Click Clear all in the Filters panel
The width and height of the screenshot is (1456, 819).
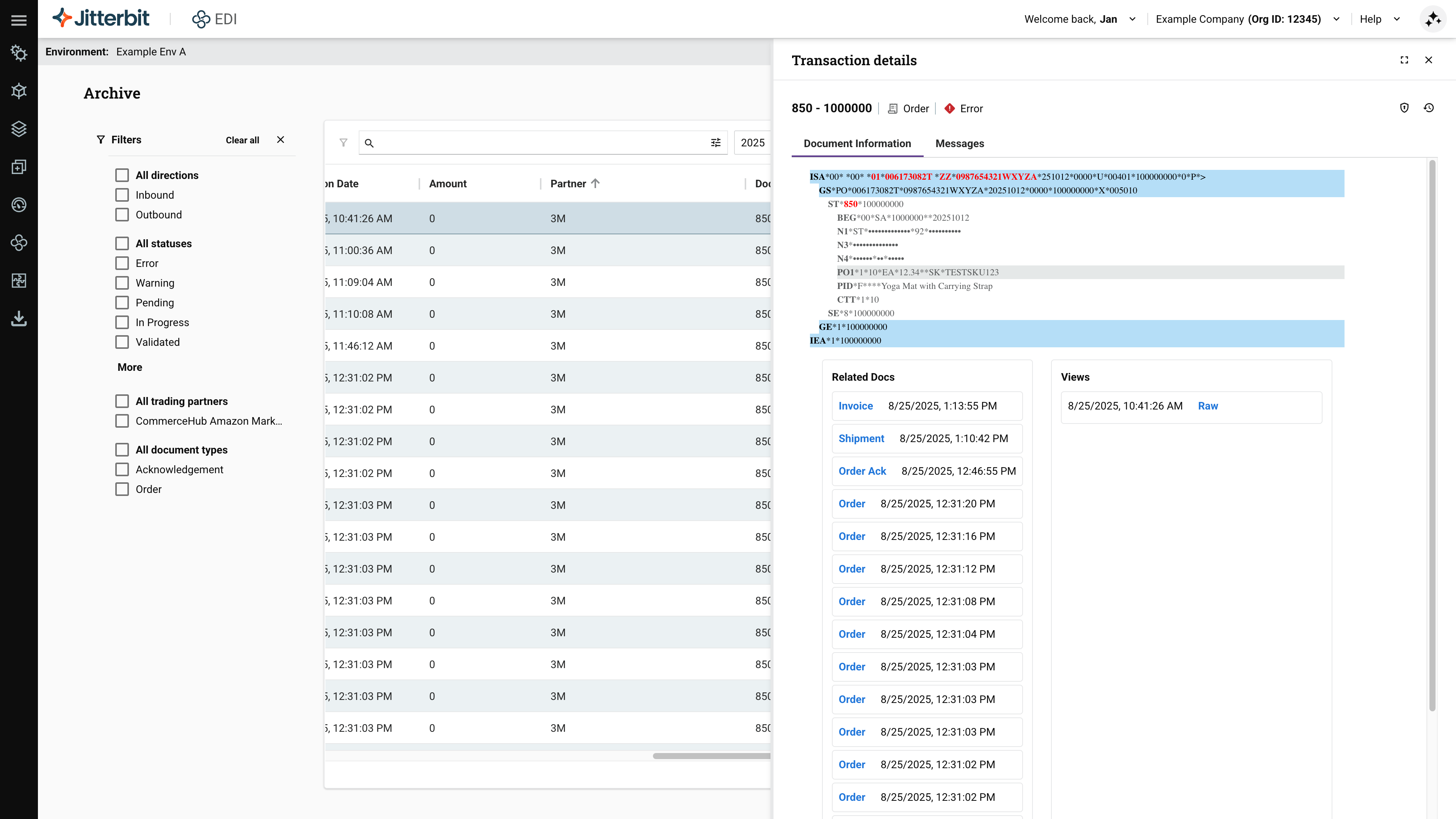[242, 140]
